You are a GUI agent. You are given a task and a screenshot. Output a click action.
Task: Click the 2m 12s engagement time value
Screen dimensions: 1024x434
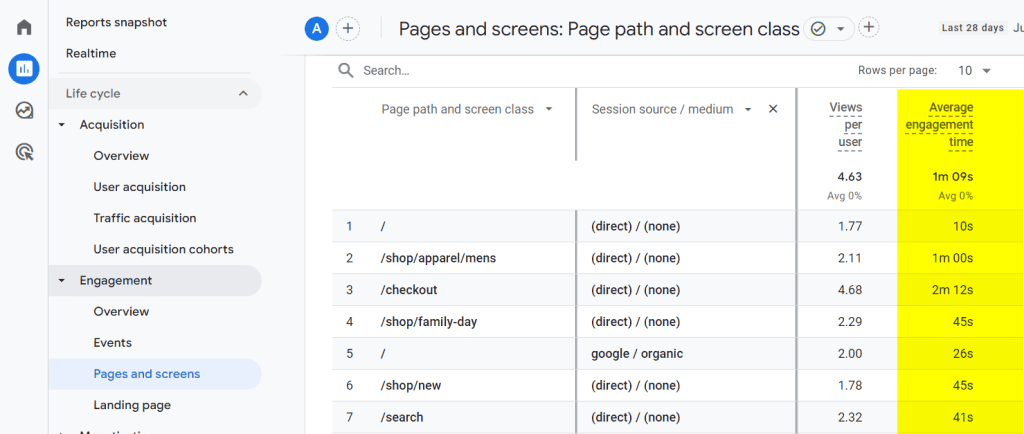[953, 290]
